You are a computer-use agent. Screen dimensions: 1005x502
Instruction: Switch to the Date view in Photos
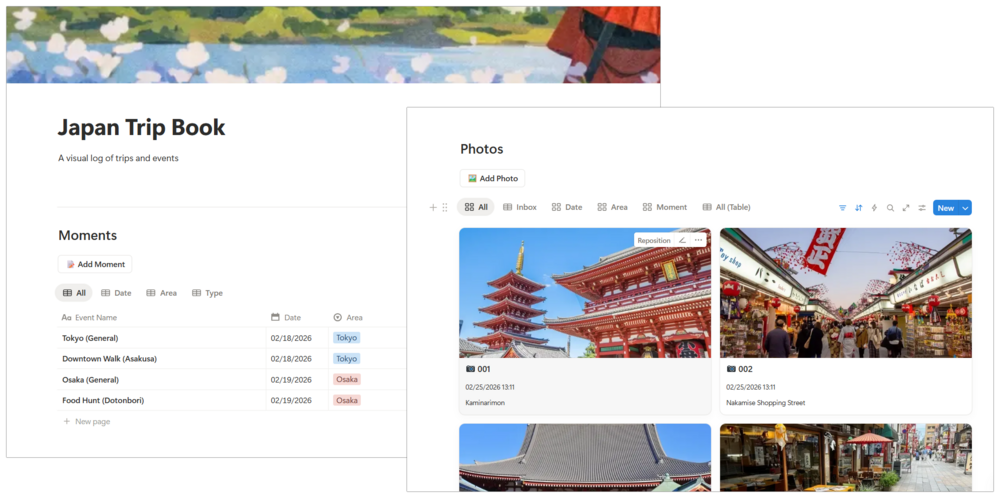click(567, 207)
